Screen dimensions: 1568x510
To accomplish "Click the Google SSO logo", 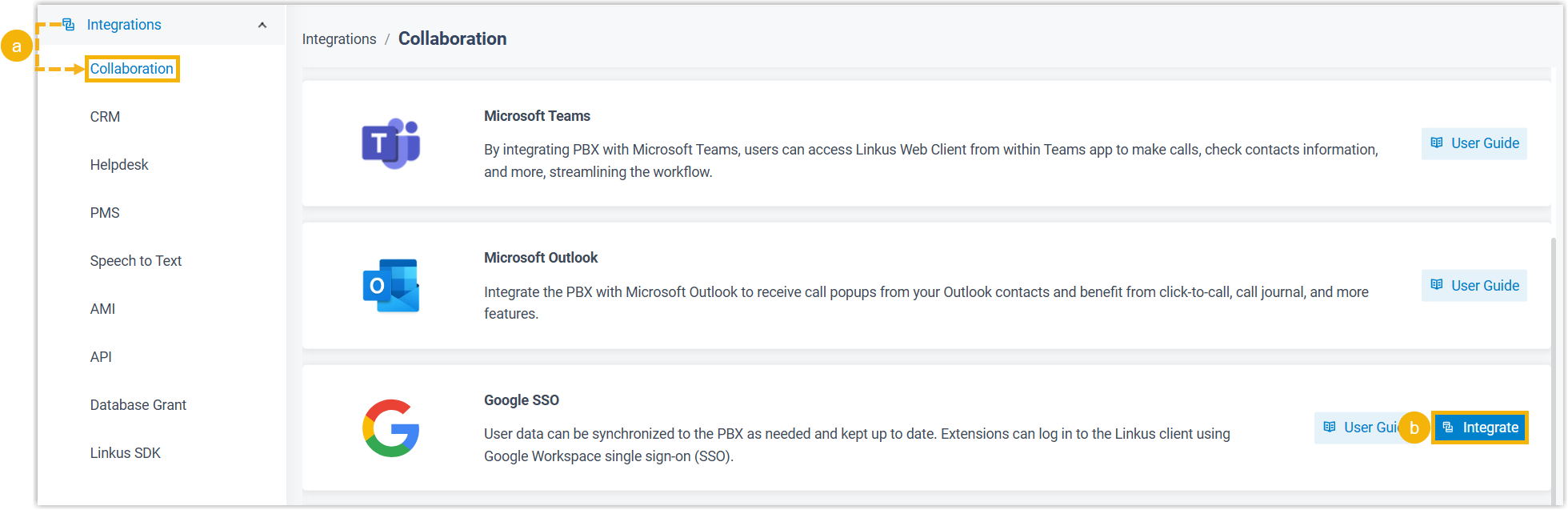I will tap(390, 428).
